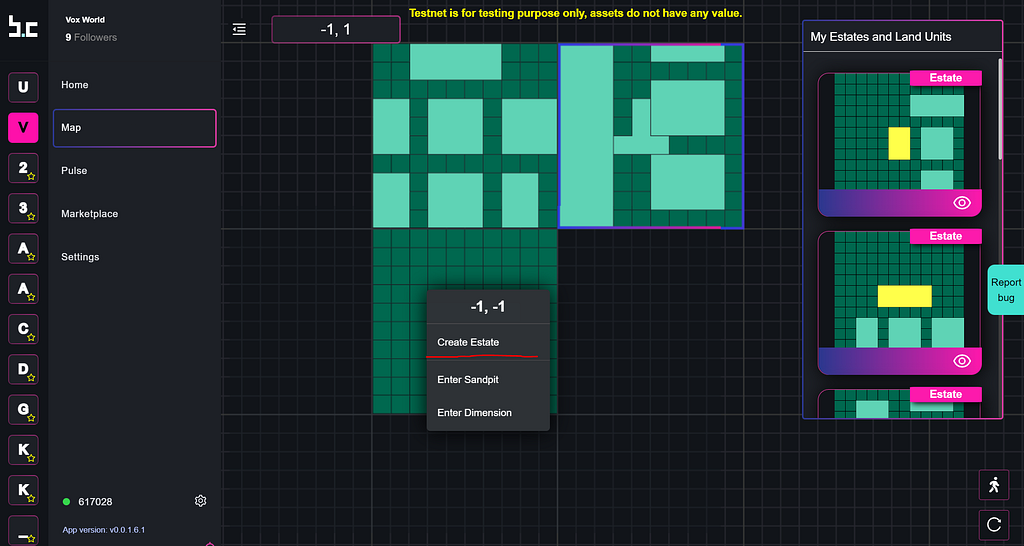
Task: Click the coordinate field showing -1, 1
Action: [x=336, y=29]
